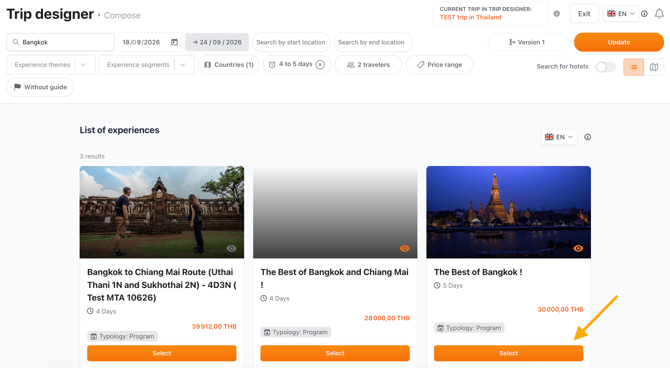Open the Countries (1) filter

click(x=229, y=65)
